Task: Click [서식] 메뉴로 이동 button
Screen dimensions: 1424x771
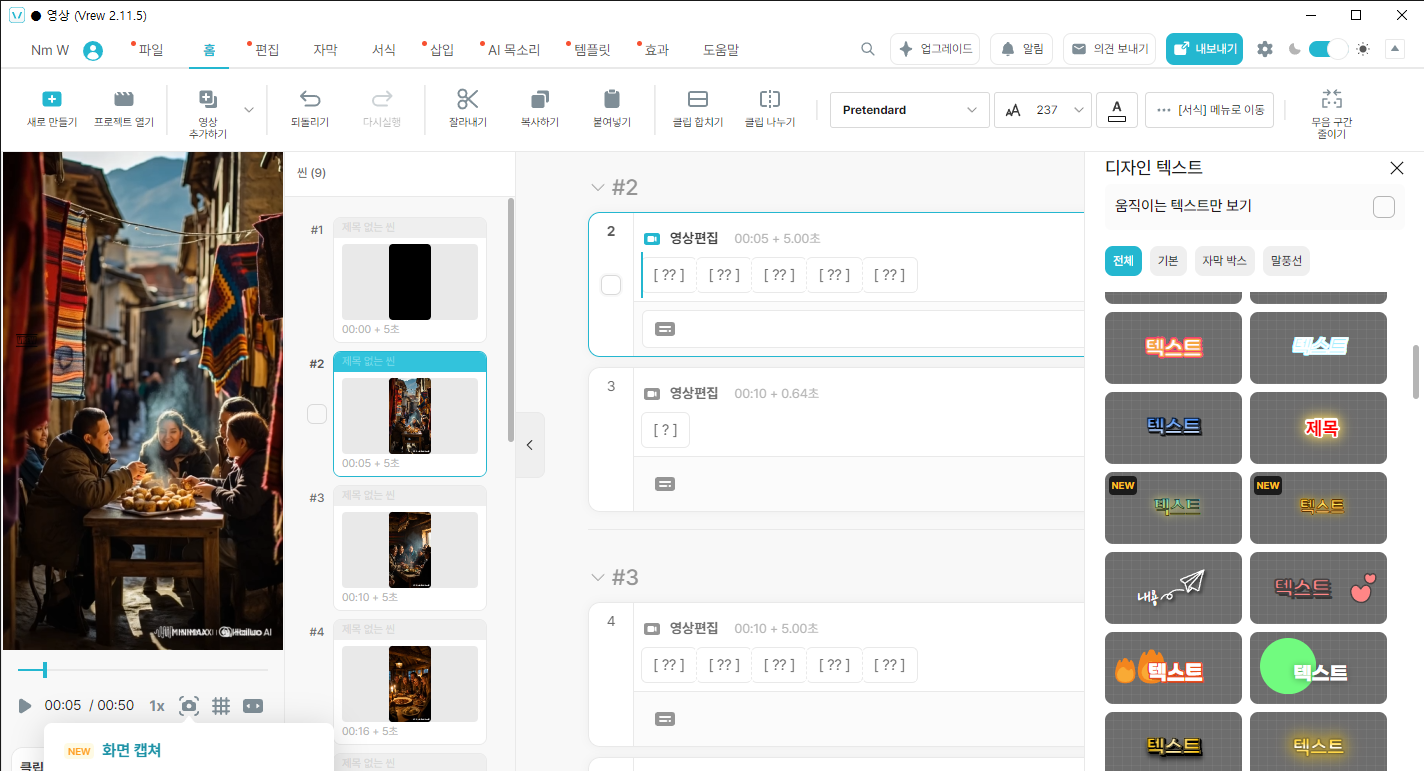Action: pyautogui.click(x=1209, y=110)
